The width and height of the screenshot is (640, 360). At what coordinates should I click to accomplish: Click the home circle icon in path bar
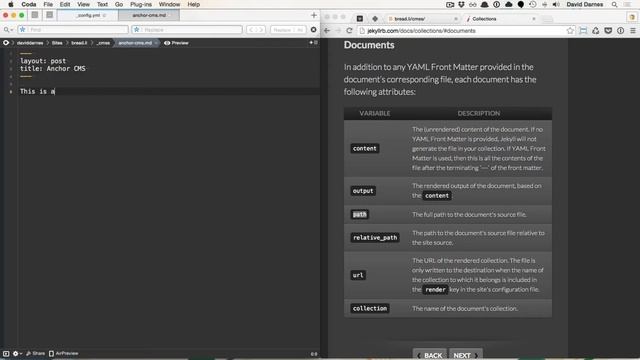(6, 43)
